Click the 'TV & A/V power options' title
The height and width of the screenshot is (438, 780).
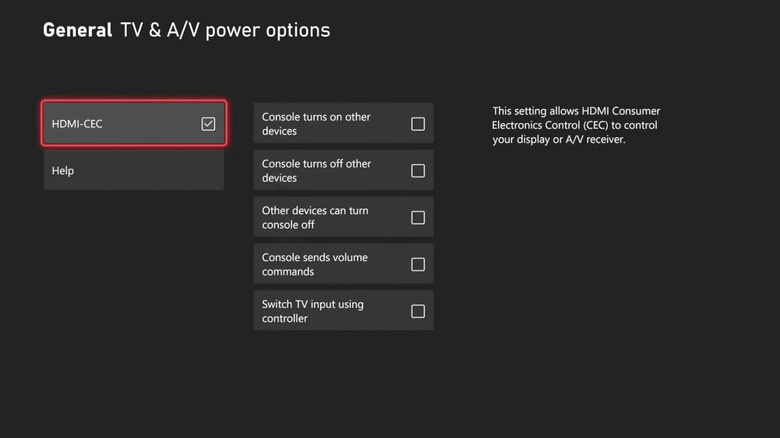(225, 30)
